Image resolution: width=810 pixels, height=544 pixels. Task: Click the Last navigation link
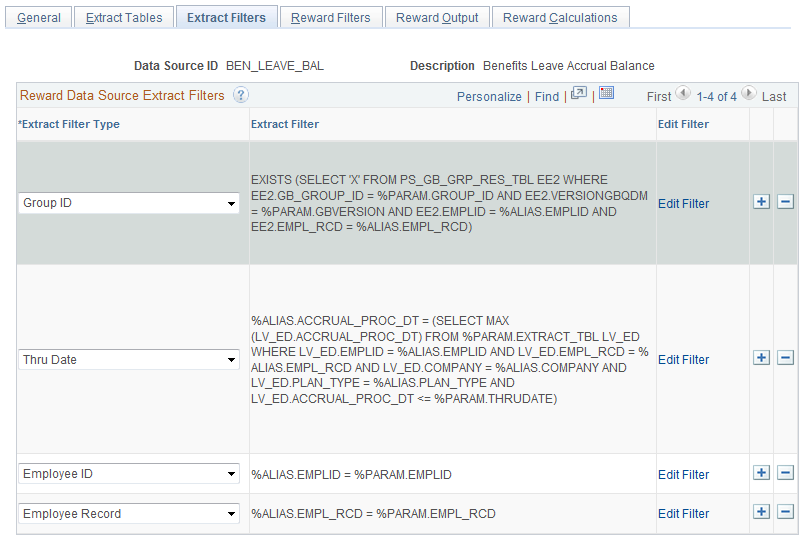pyautogui.click(x=774, y=97)
